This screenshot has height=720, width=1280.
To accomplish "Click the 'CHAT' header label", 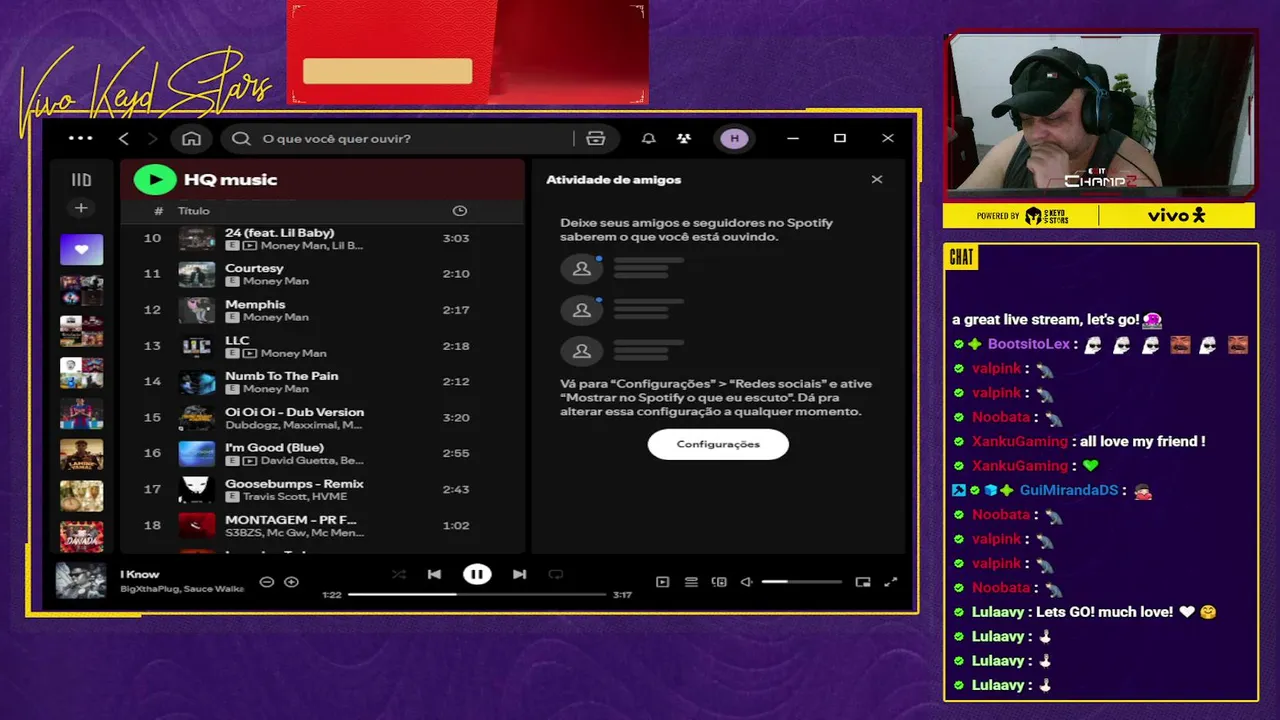I will pyautogui.click(x=961, y=258).
